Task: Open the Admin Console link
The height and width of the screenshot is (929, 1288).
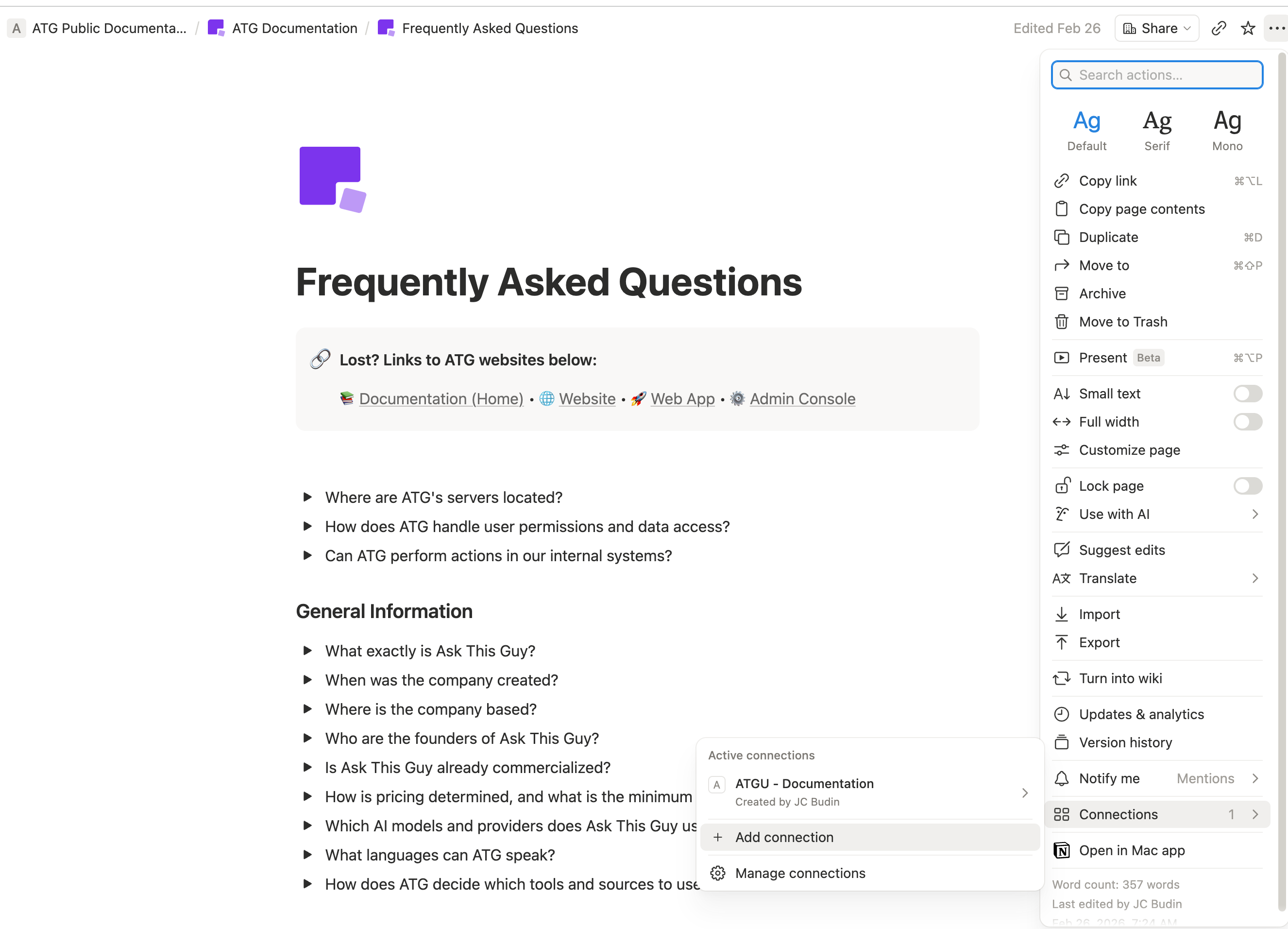Action: pos(802,399)
